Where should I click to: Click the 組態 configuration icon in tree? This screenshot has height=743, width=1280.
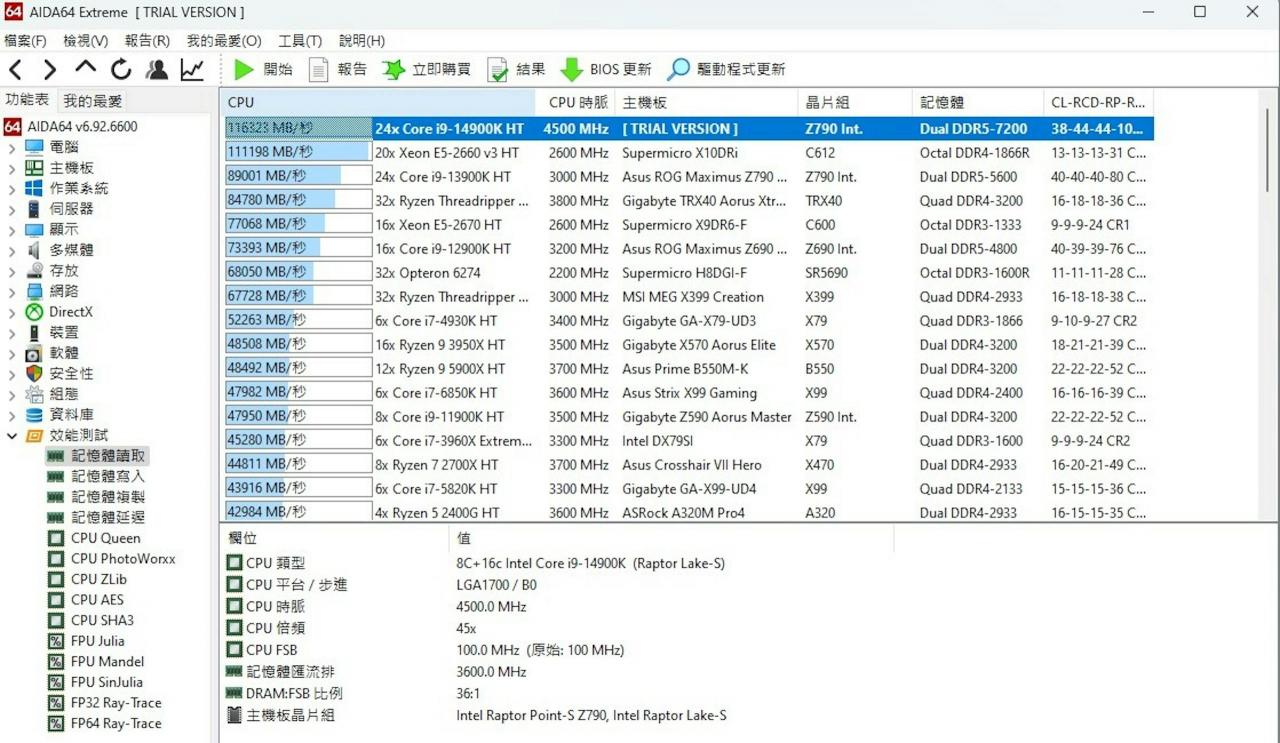pos(35,394)
